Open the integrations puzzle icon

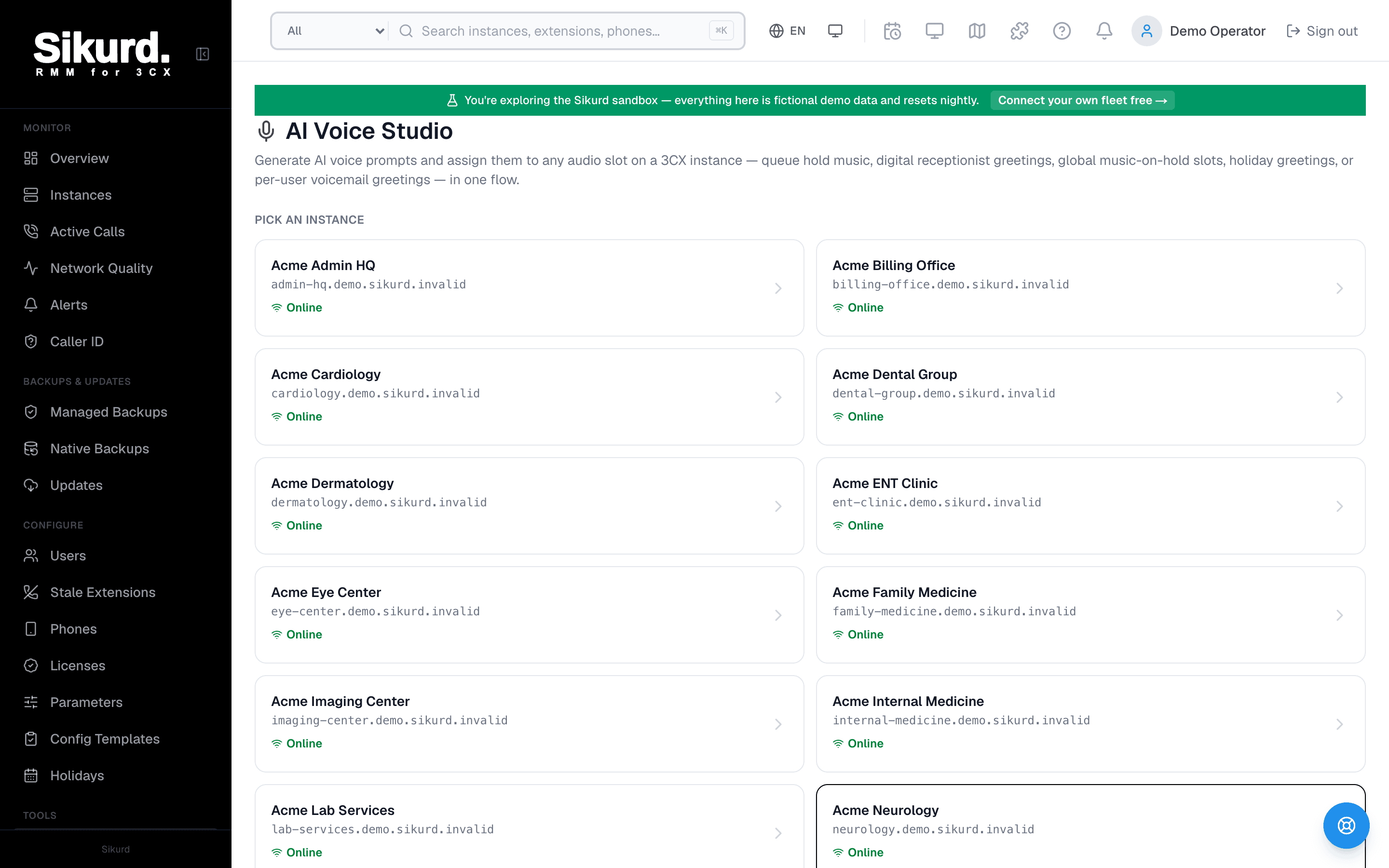tap(1020, 31)
